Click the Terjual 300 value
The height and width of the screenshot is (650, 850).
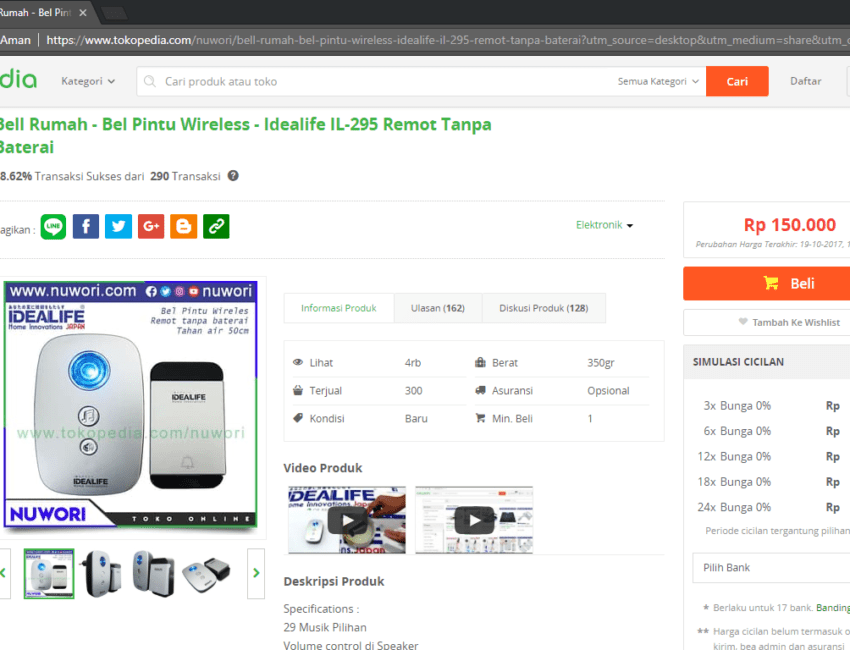coord(414,390)
